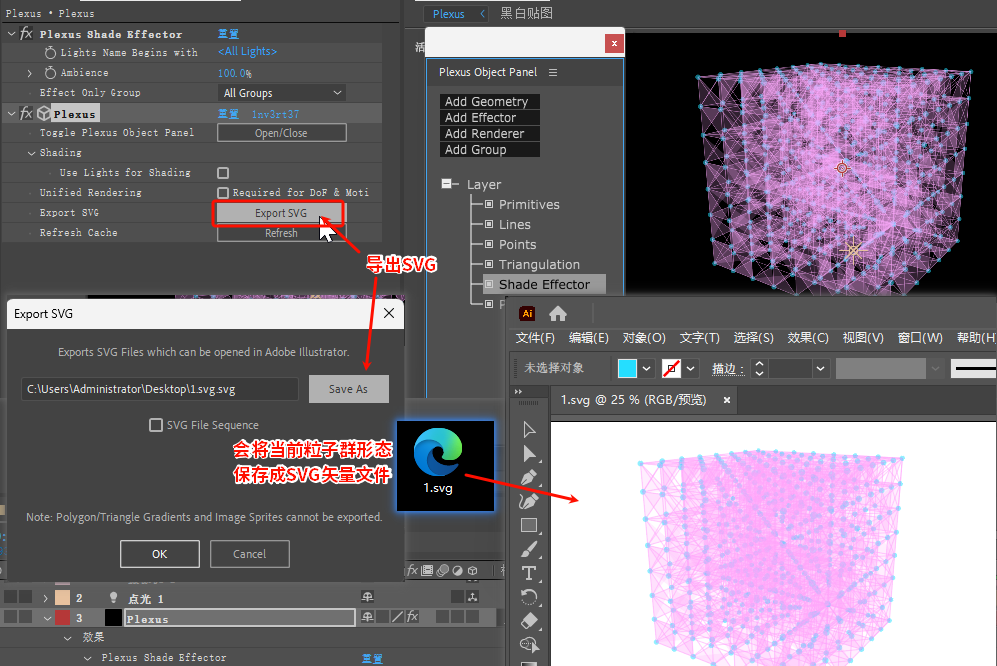Collapse Plexus layer 3 in timeline
Image resolution: width=997 pixels, height=666 pixels.
(x=47, y=618)
